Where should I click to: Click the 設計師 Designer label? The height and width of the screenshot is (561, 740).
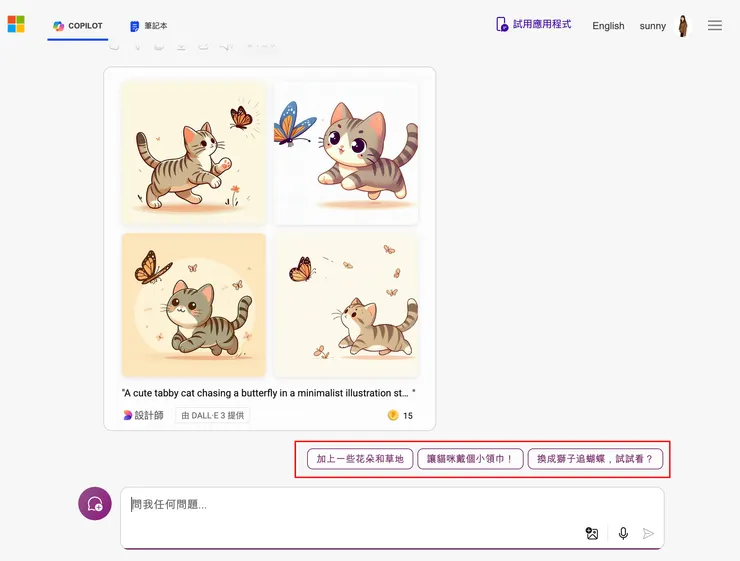143,415
